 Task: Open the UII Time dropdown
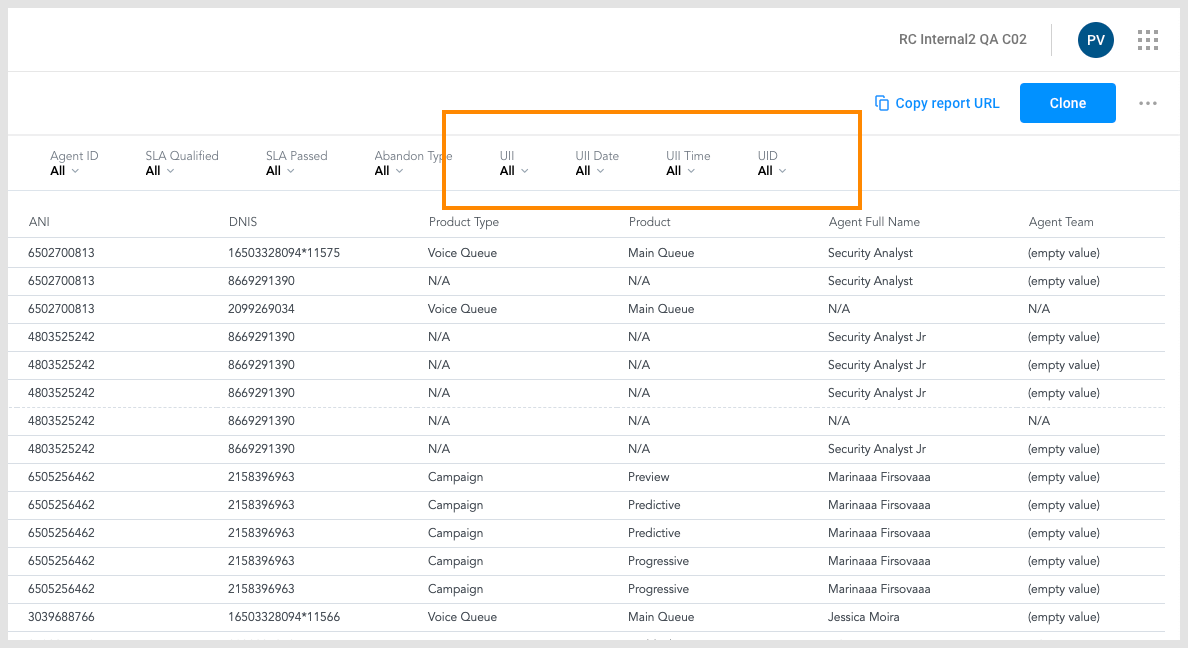pos(681,170)
